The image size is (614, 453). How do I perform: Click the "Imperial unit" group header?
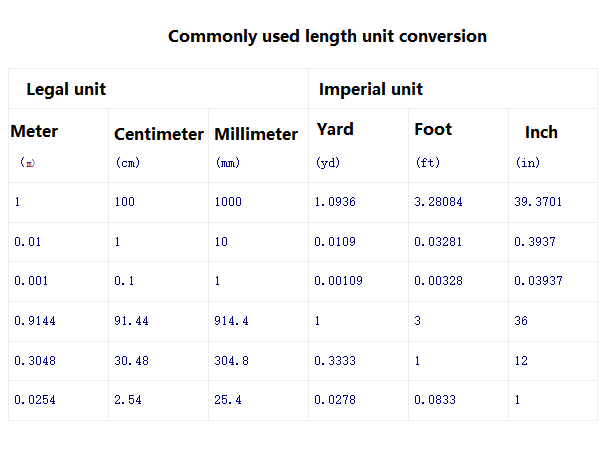click(x=370, y=89)
